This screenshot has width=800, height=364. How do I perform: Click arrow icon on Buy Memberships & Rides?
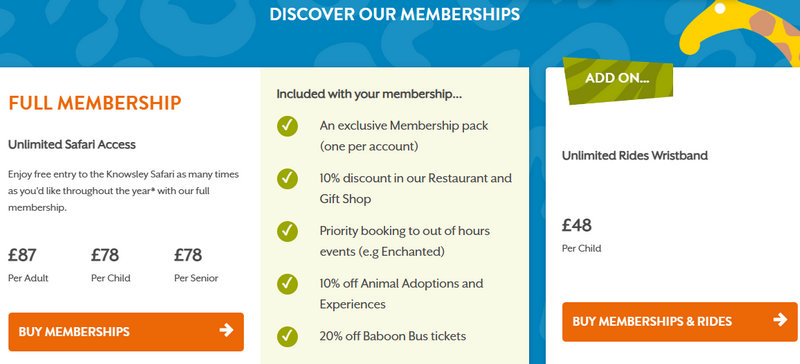pos(780,320)
